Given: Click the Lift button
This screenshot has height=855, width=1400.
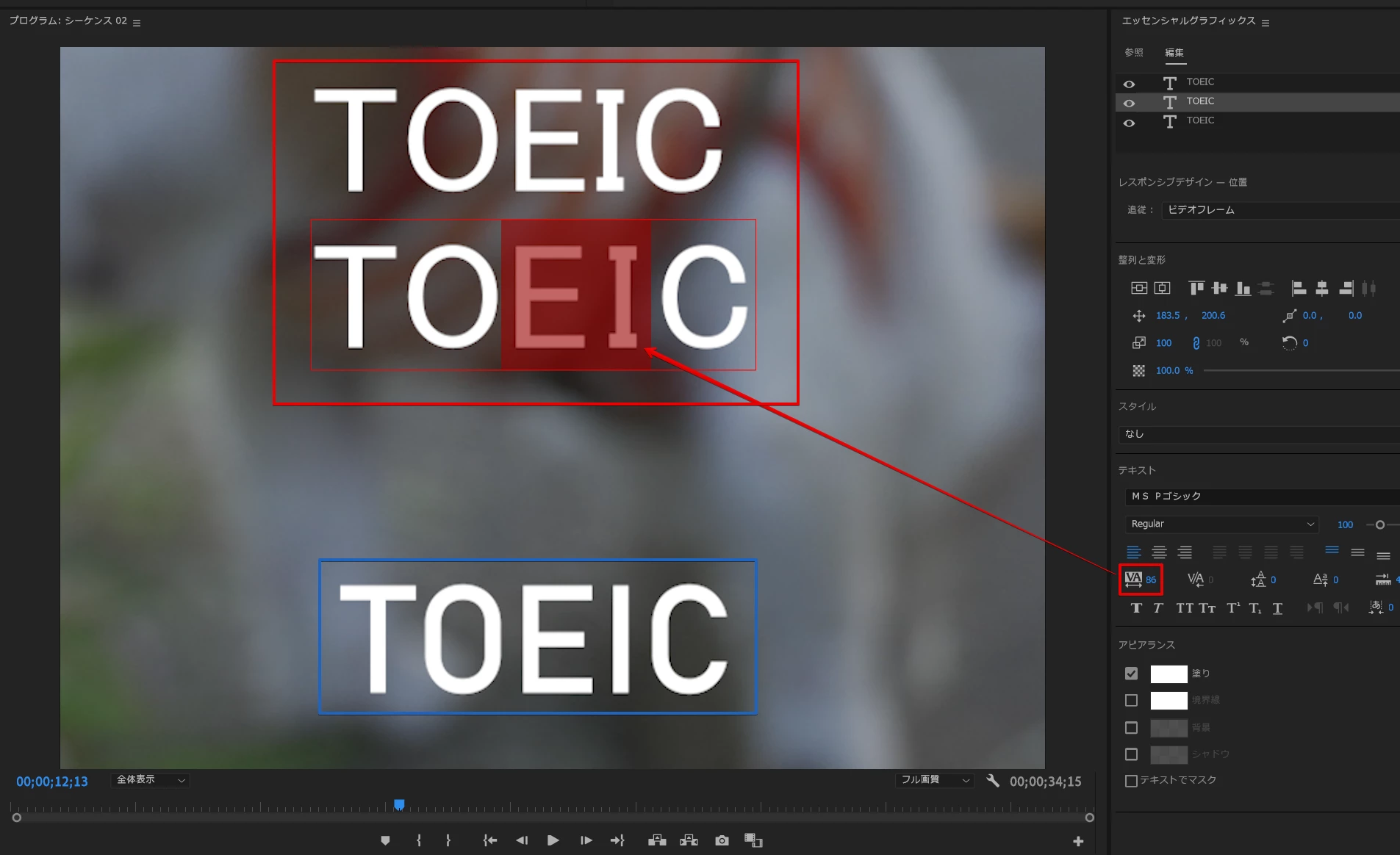Looking at the screenshot, I should tap(657, 840).
